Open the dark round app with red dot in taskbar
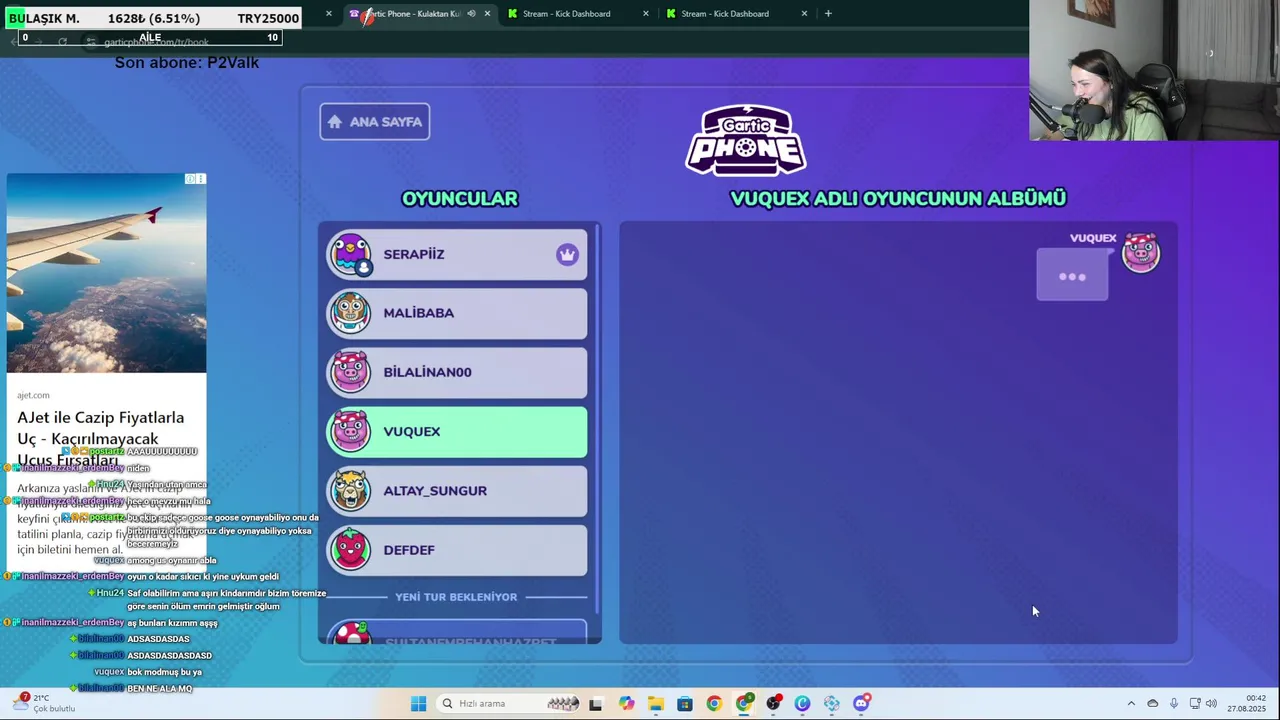This screenshot has width=1280, height=720. 773,704
